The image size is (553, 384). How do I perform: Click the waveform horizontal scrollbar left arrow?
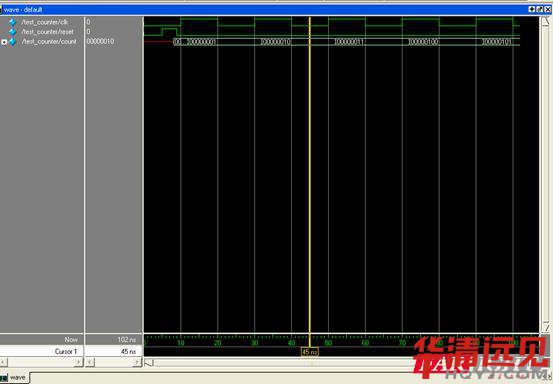pos(149,362)
